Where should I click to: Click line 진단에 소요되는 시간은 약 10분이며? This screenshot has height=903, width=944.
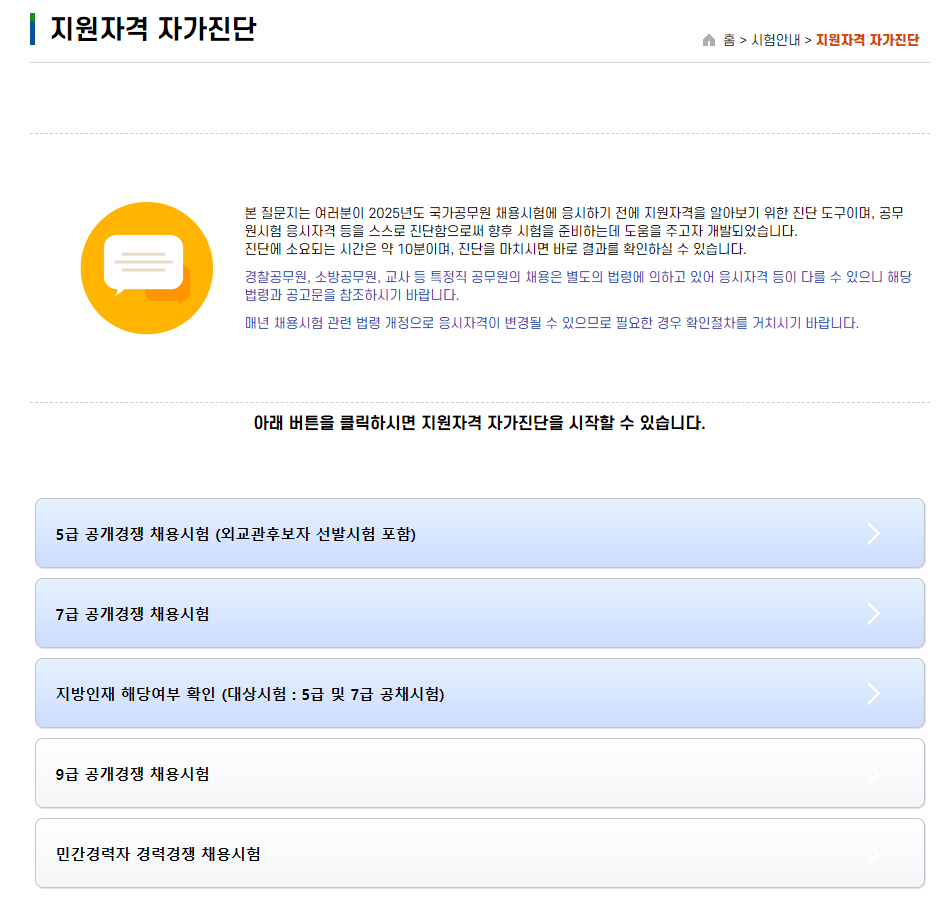495,249
